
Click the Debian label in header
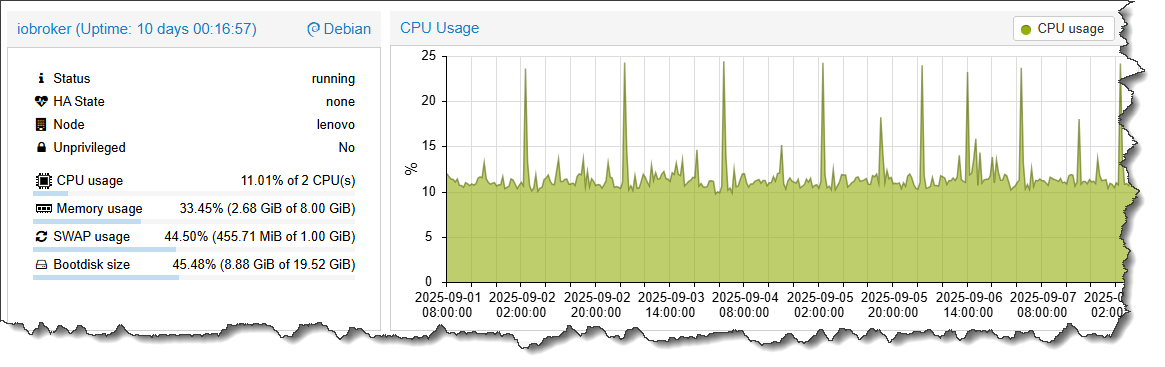pyautogui.click(x=348, y=29)
